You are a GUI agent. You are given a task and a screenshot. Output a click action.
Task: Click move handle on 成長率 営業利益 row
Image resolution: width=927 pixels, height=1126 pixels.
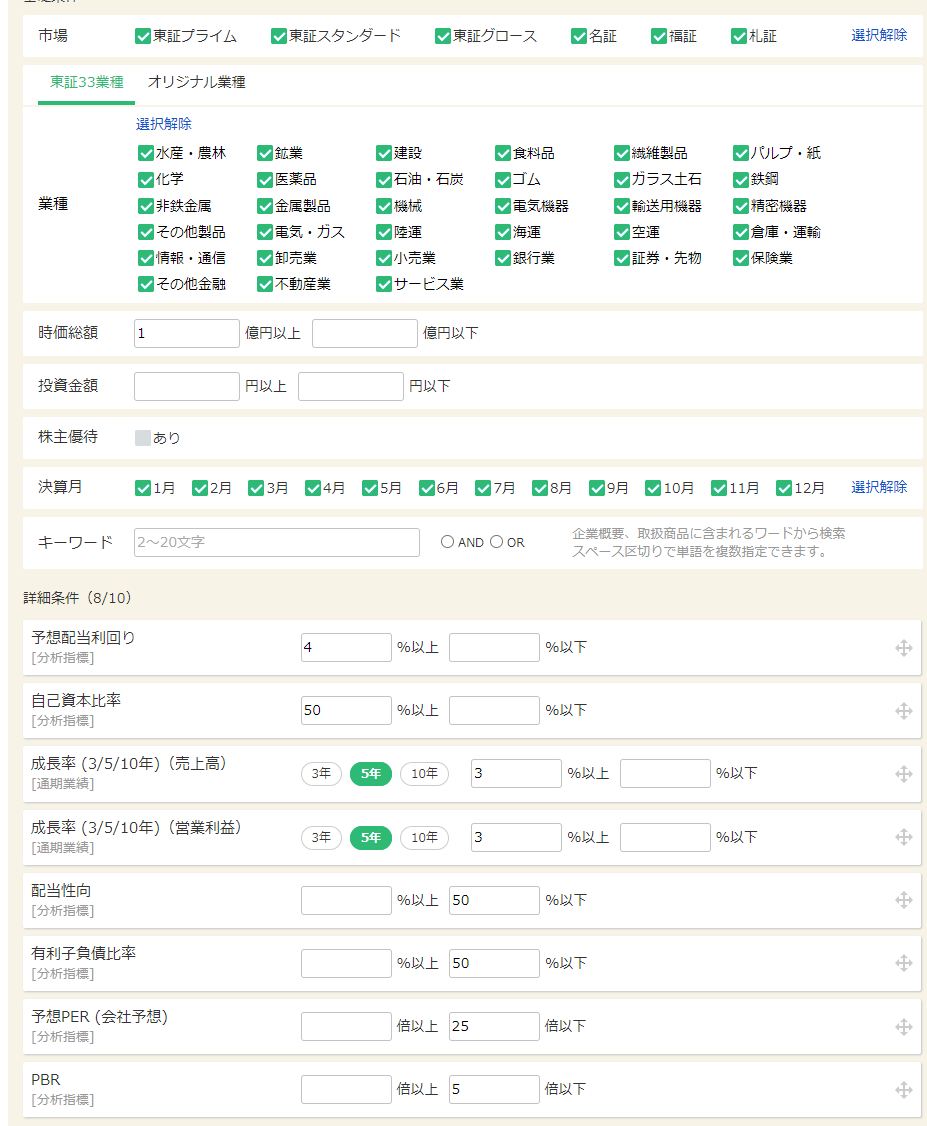click(903, 837)
